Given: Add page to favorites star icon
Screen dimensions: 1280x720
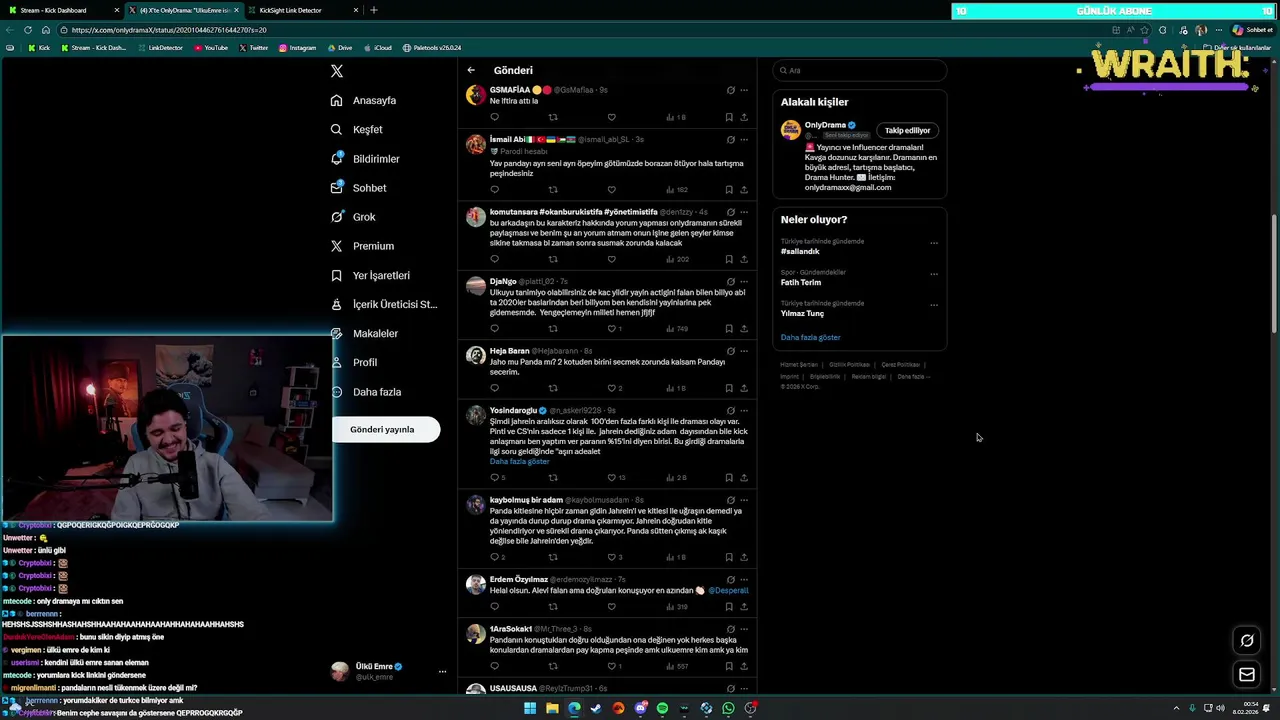Looking at the screenshot, I should [x=1145, y=30].
